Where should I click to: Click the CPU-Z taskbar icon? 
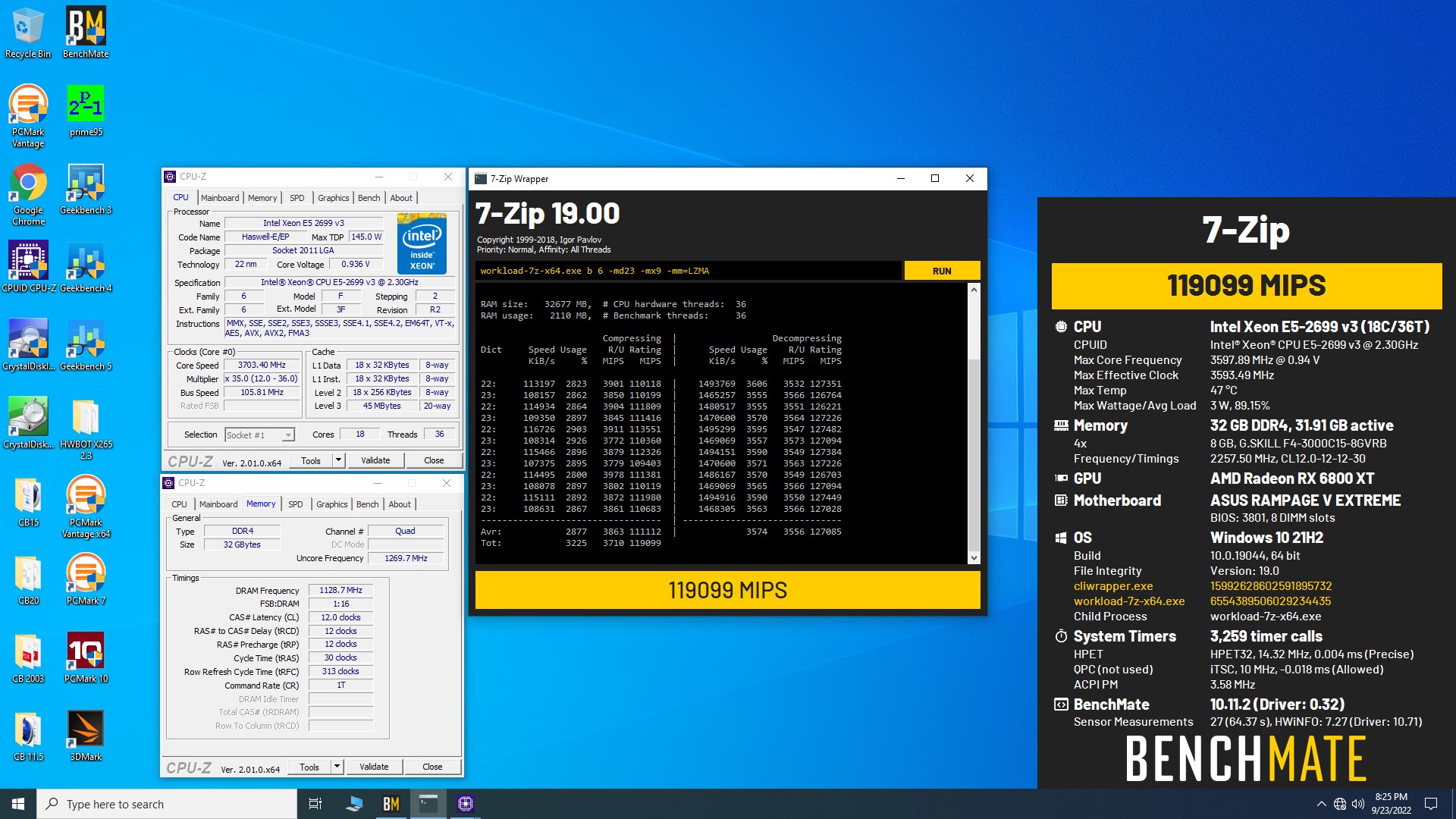pos(466,804)
